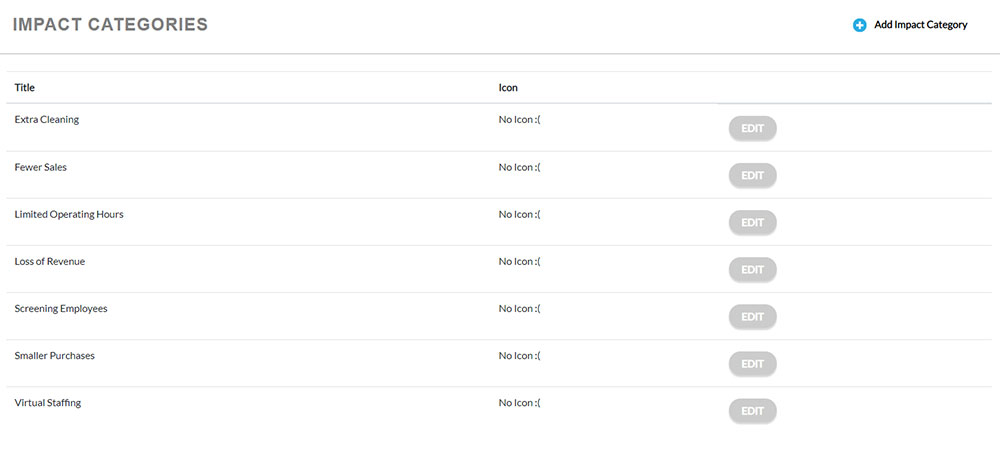
Task: Select the Screening Employees title
Action: (61, 308)
